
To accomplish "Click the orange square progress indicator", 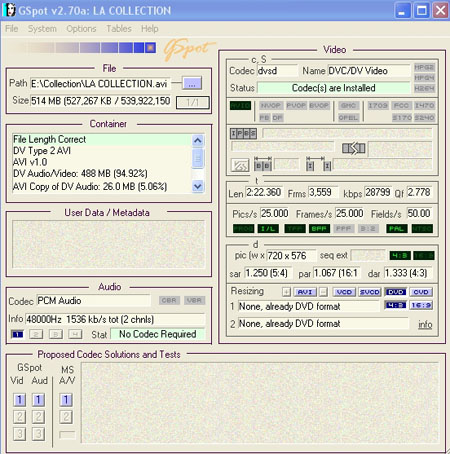I will [150, 48].
